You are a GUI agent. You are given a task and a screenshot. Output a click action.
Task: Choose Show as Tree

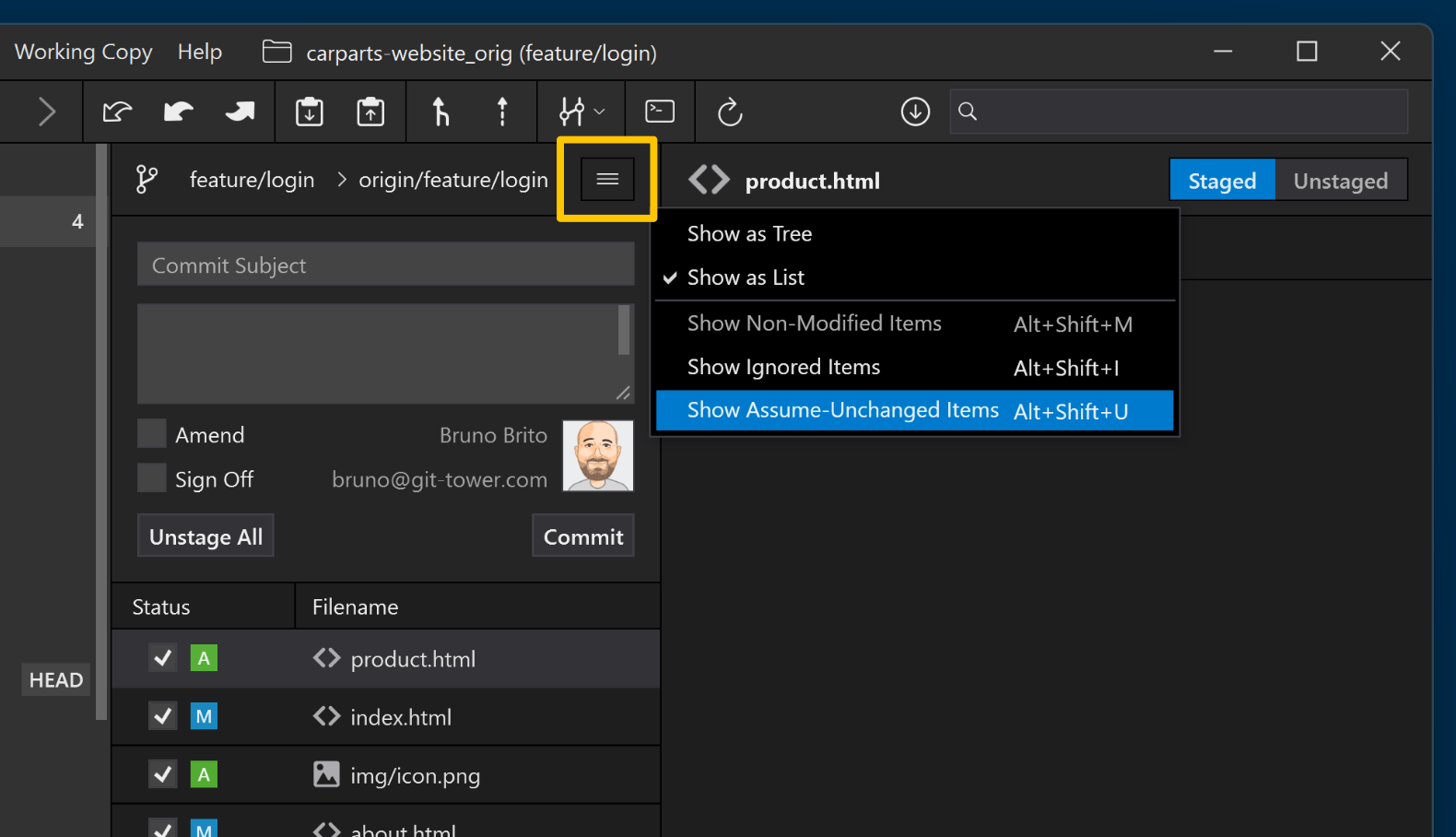[x=749, y=234]
